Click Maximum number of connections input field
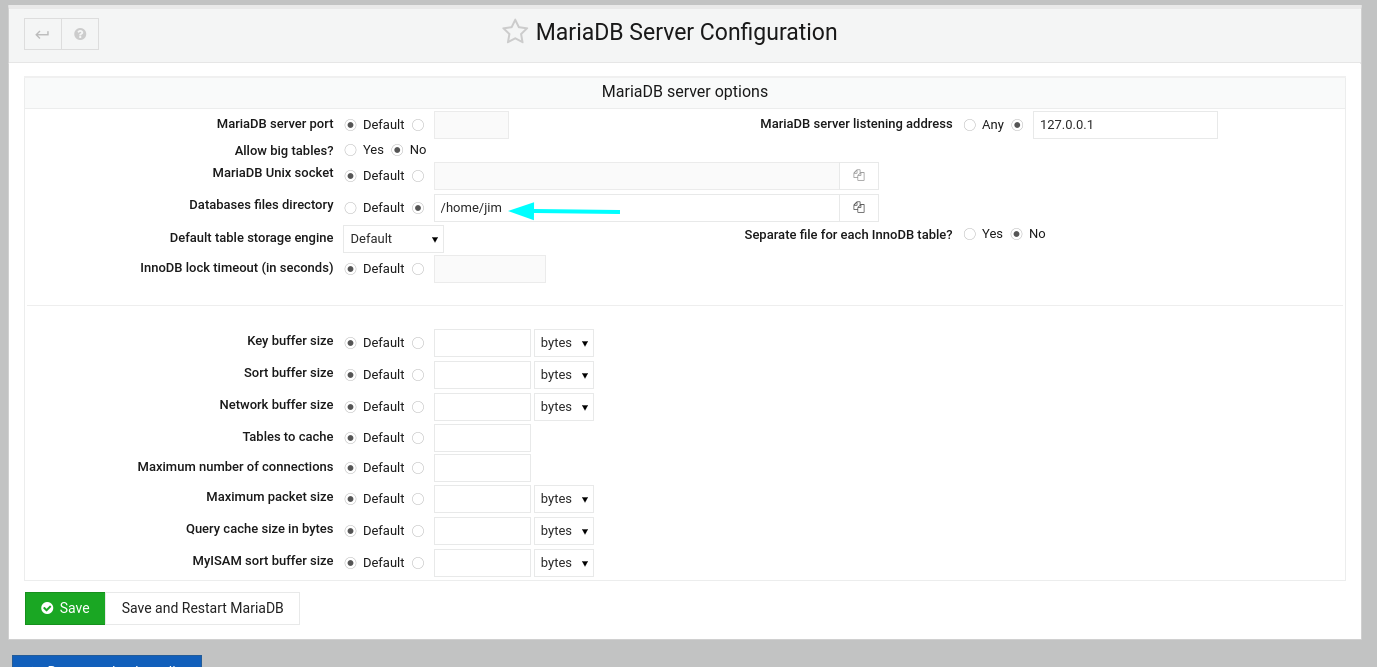The width and height of the screenshot is (1377, 667). click(x=482, y=468)
